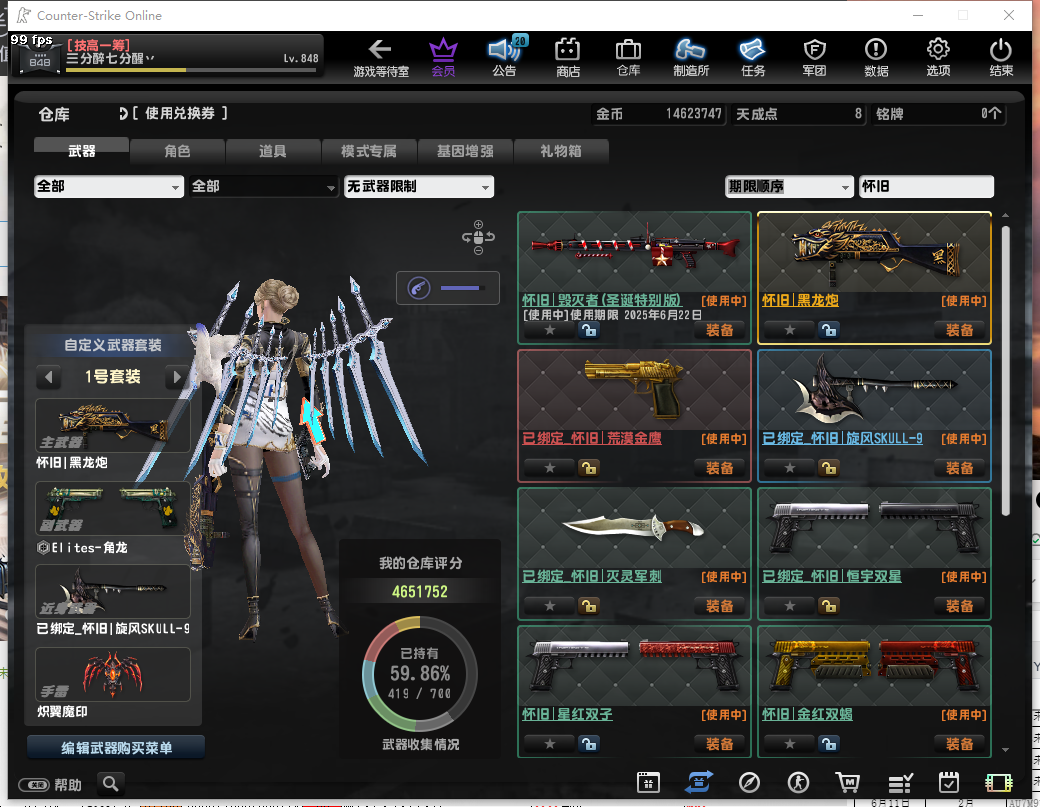Screen dimensions: 1040x807
Task: Click the blue swap arrows icon
Action: (x=698, y=782)
